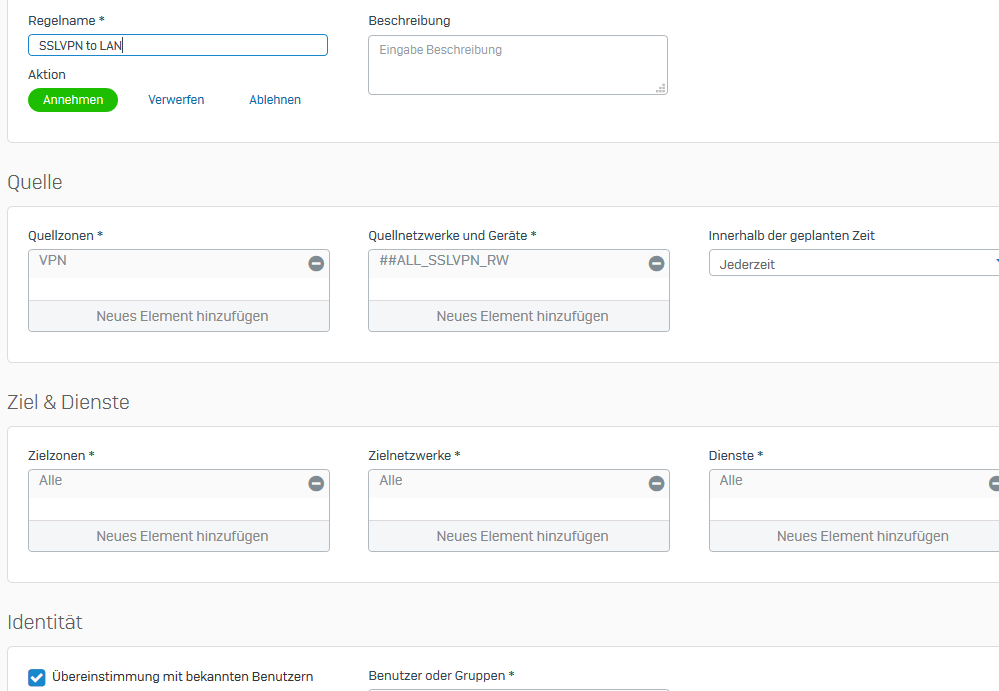Remove Alle entry from Dienste list

[x=995, y=484]
